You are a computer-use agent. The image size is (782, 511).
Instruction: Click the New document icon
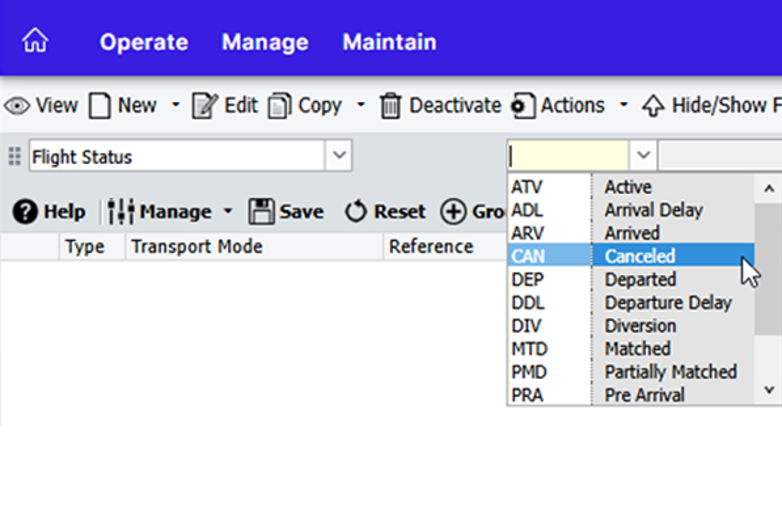[99, 106]
